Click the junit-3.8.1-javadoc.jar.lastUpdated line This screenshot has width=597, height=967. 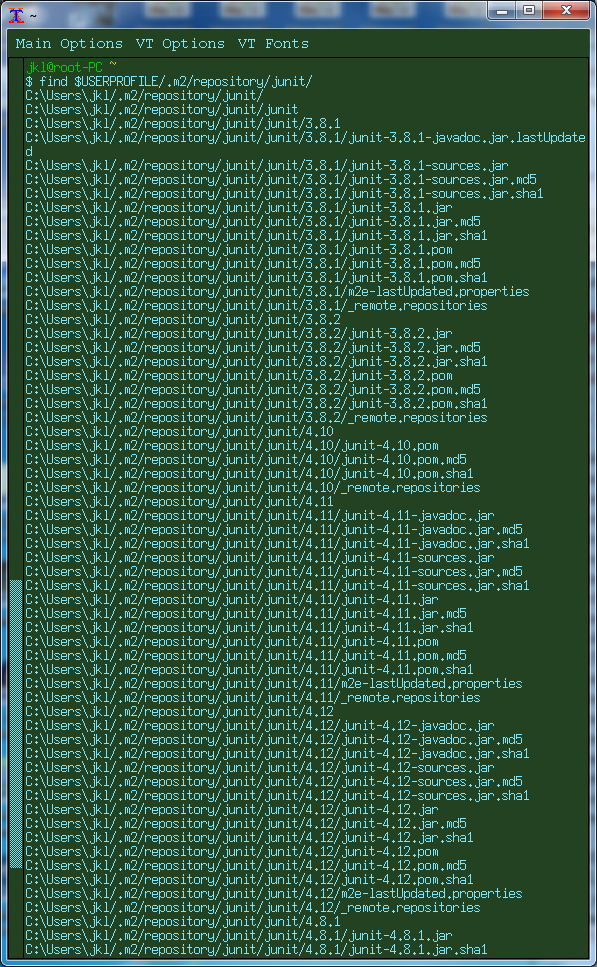[x=305, y=144]
